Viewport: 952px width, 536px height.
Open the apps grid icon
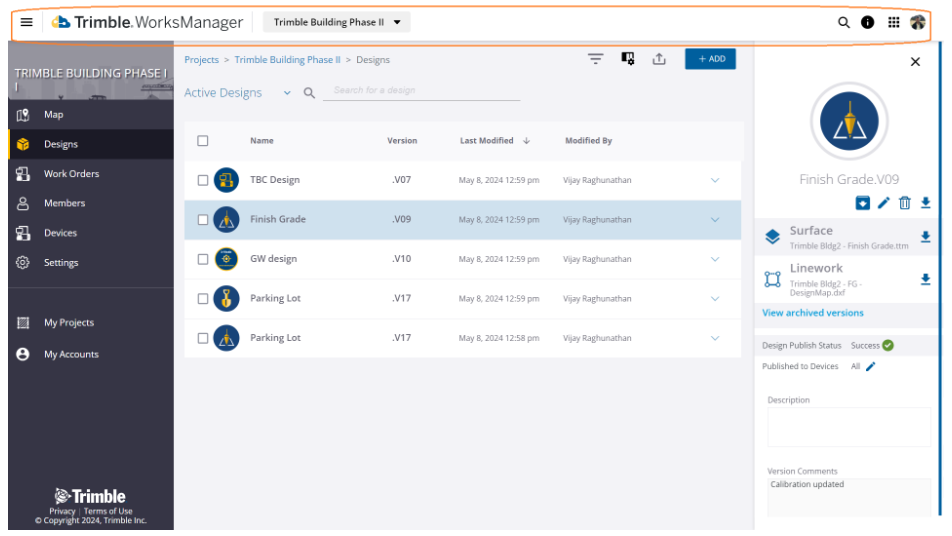pos(893,22)
